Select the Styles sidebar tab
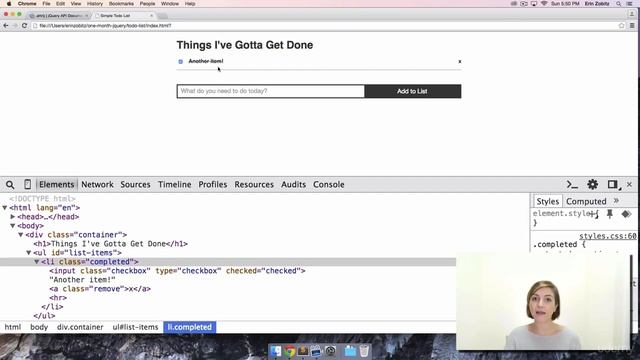 pyautogui.click(x=547, y=201)
